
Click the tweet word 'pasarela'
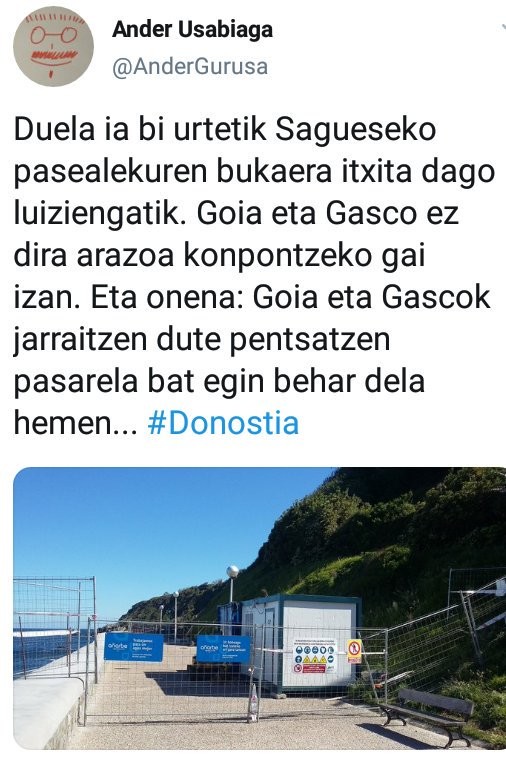coord(75,383)
